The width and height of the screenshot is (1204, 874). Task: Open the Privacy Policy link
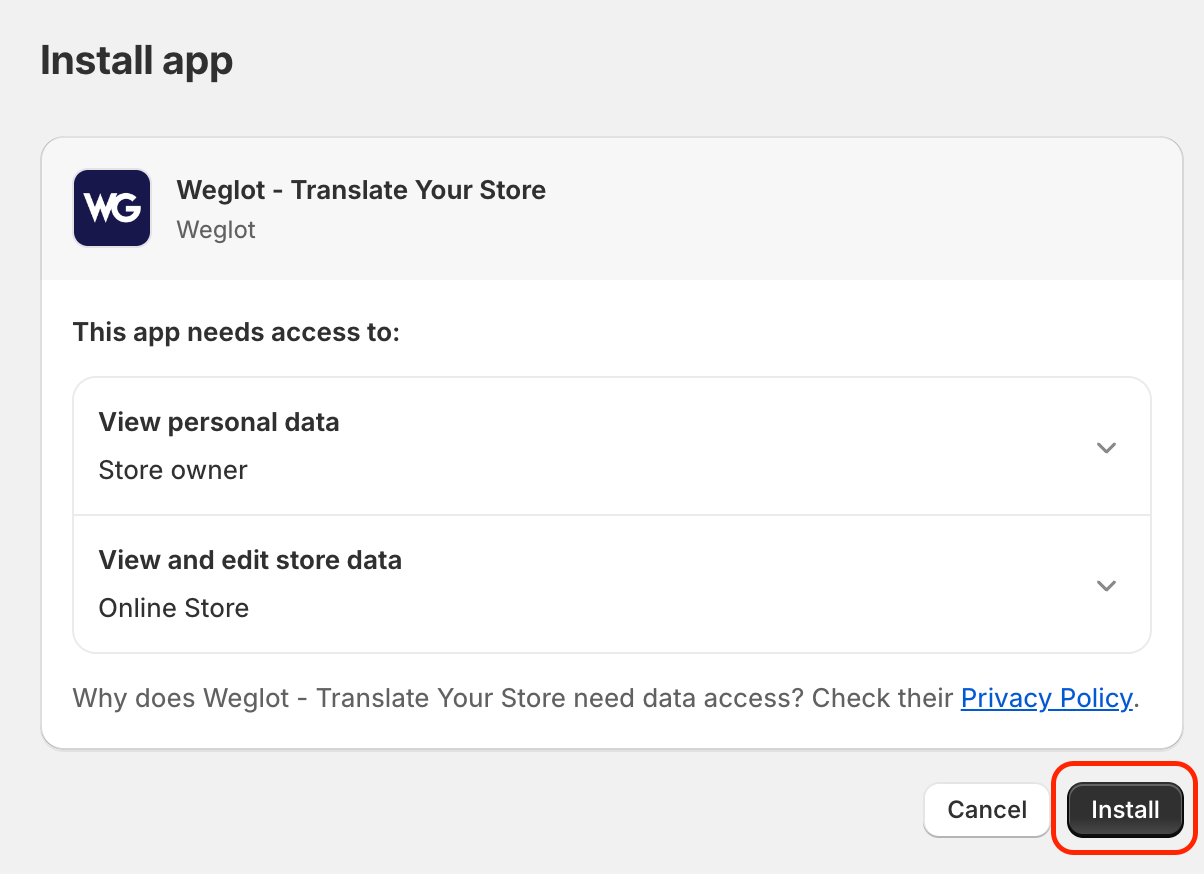coord(1046,698)
